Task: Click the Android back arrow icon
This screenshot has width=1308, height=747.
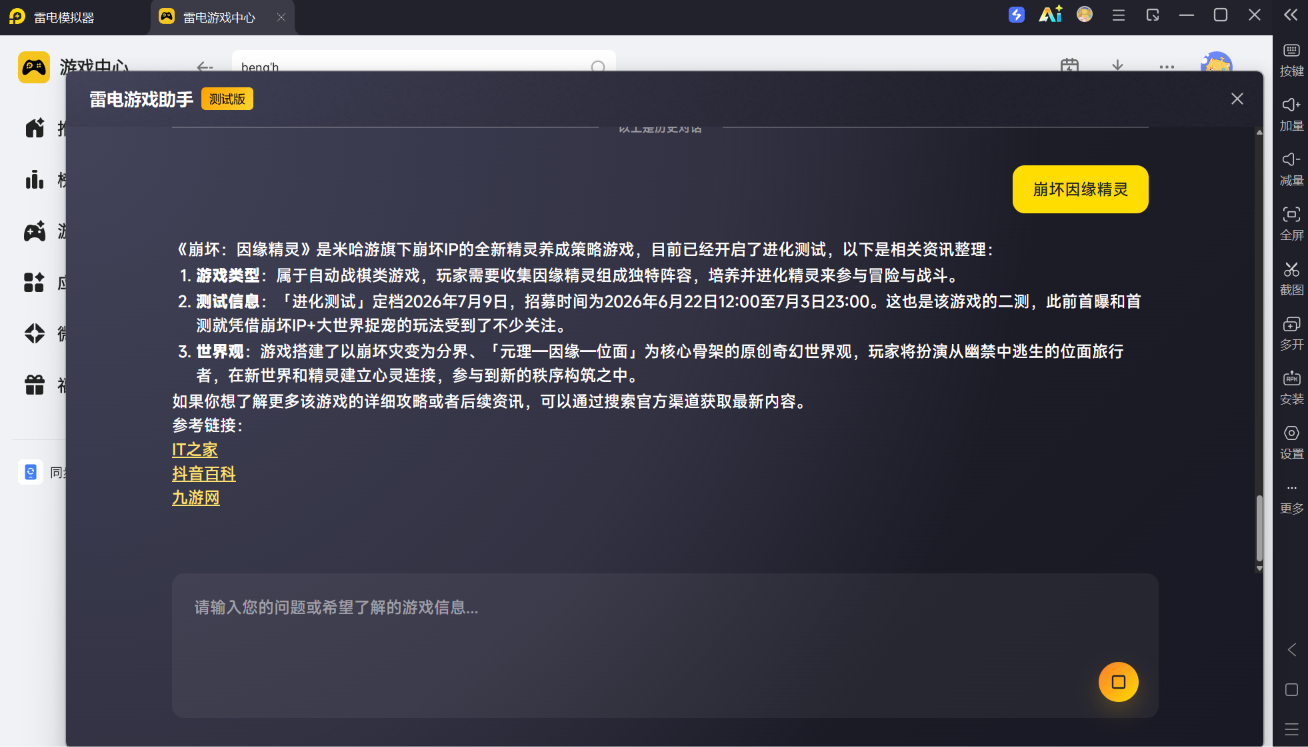Action: 1291,650
